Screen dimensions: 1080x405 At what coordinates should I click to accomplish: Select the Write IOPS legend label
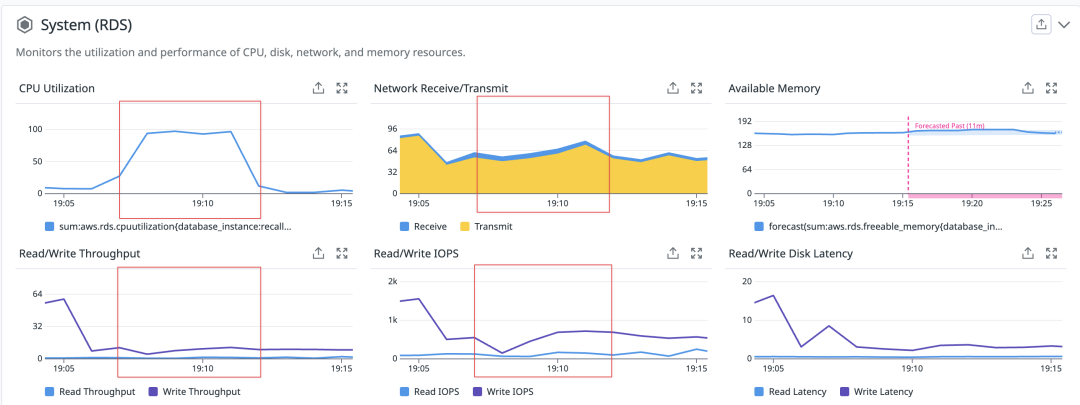point(510,391)
